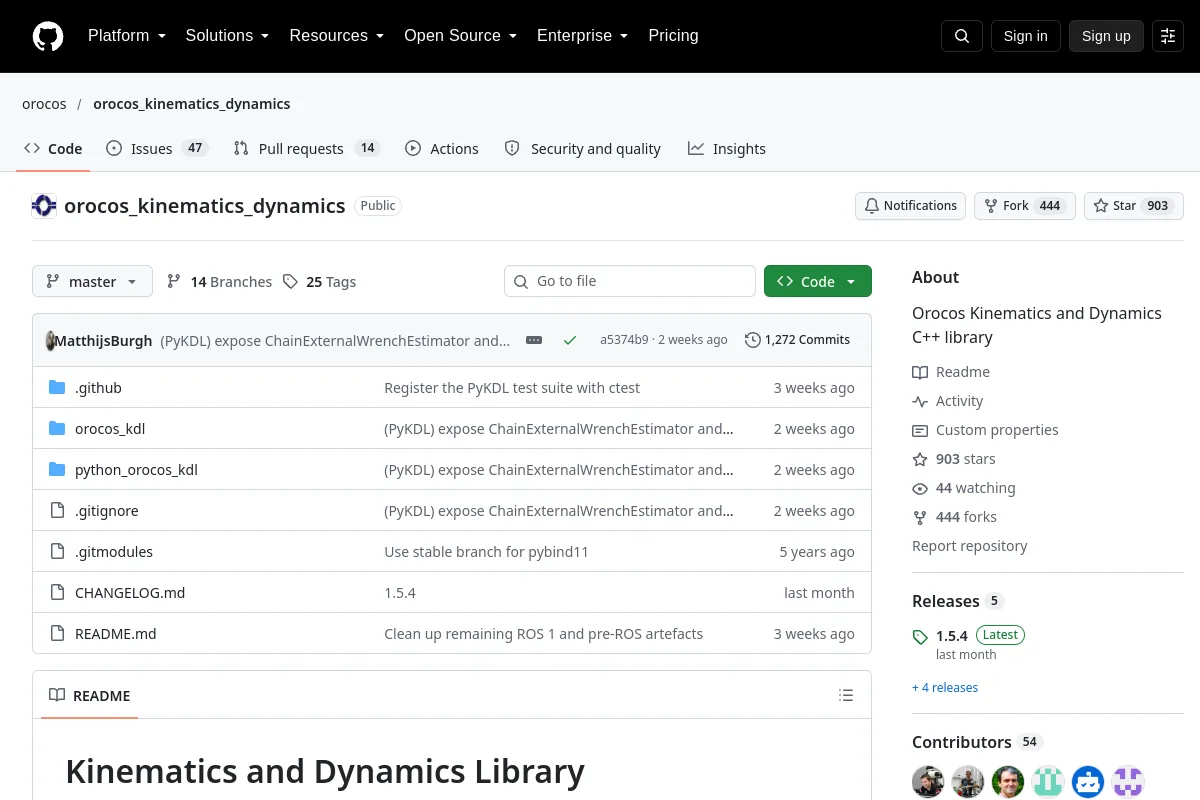Expand the Solutions menu

point(228,36)
